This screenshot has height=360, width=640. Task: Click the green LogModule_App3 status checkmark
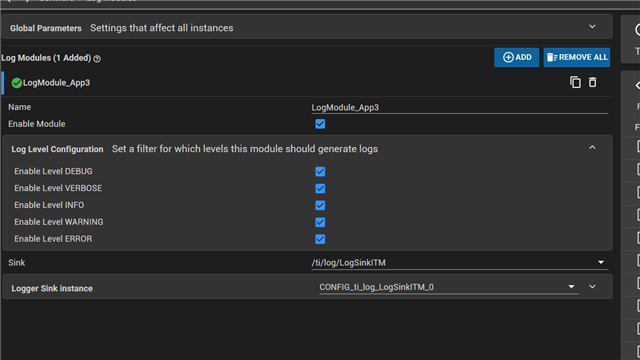(x=17, y=83)
